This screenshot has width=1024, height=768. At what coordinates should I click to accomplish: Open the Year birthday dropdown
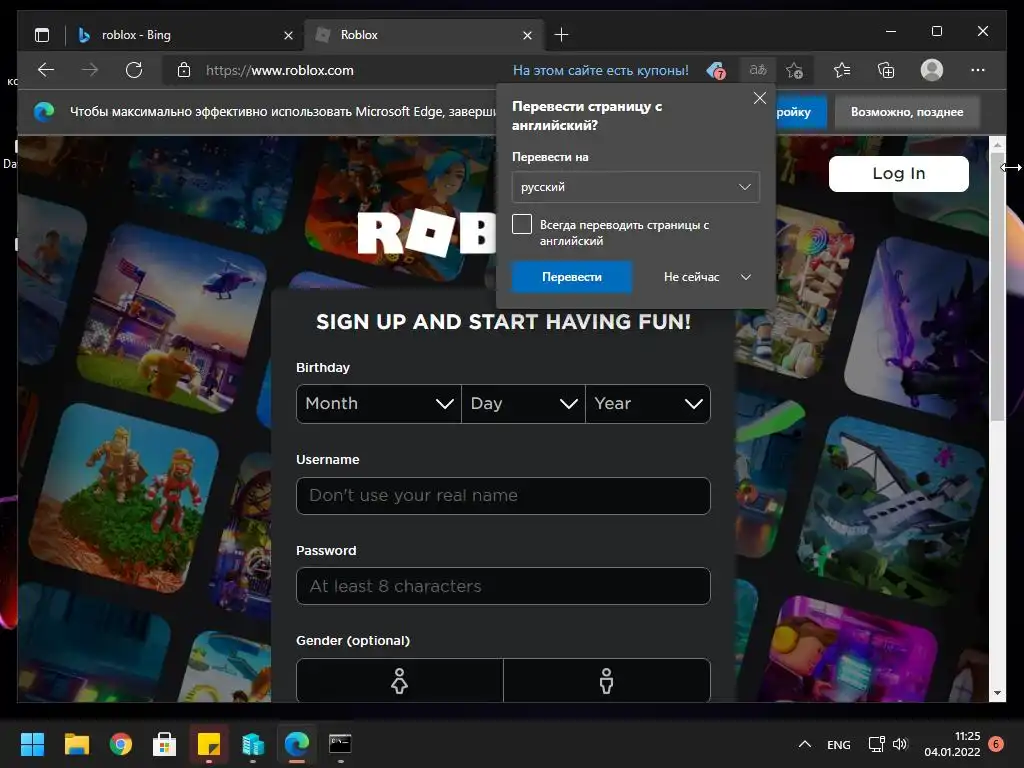[x=648, y=404]
